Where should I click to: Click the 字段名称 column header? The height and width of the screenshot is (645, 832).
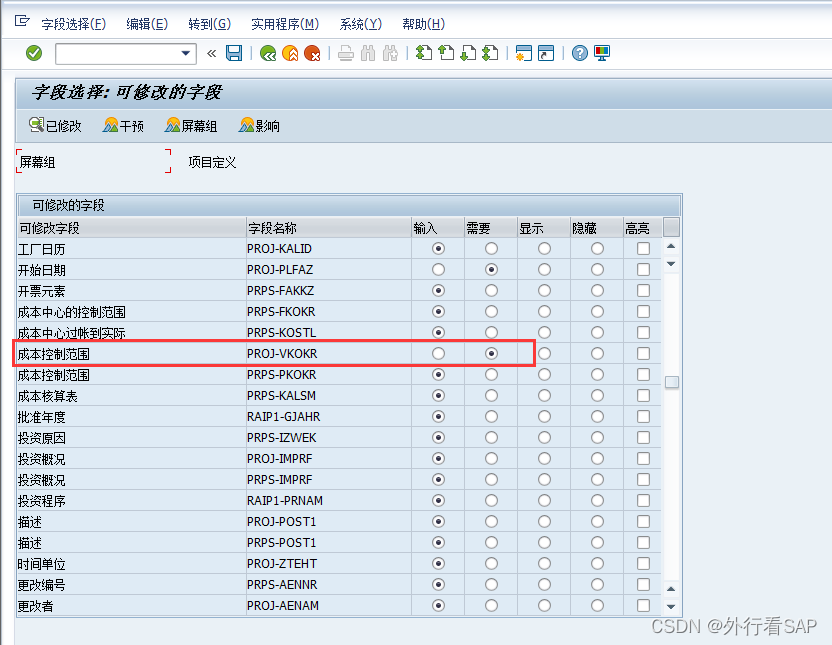click(x=328, y=228)
